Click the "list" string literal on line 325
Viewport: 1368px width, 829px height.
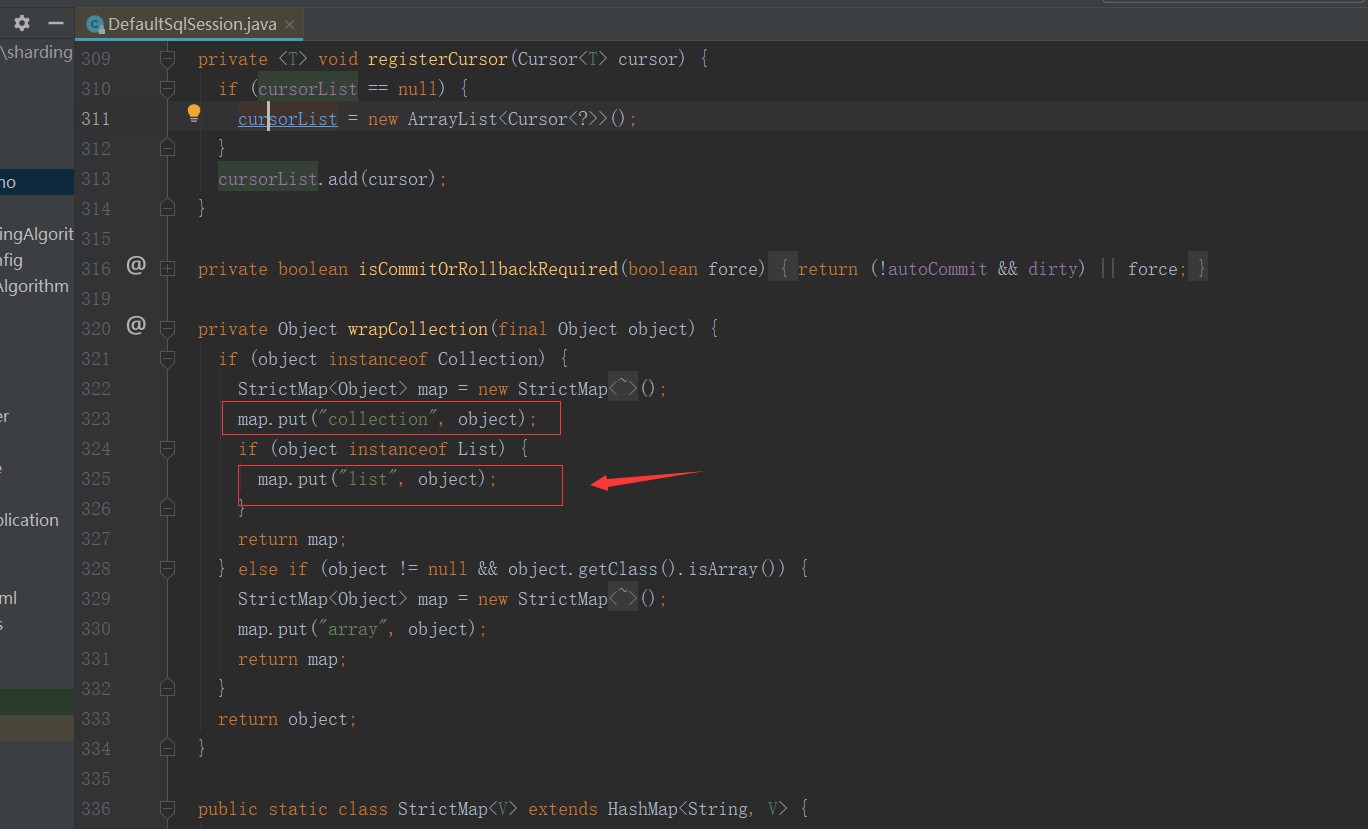point(368,479)
